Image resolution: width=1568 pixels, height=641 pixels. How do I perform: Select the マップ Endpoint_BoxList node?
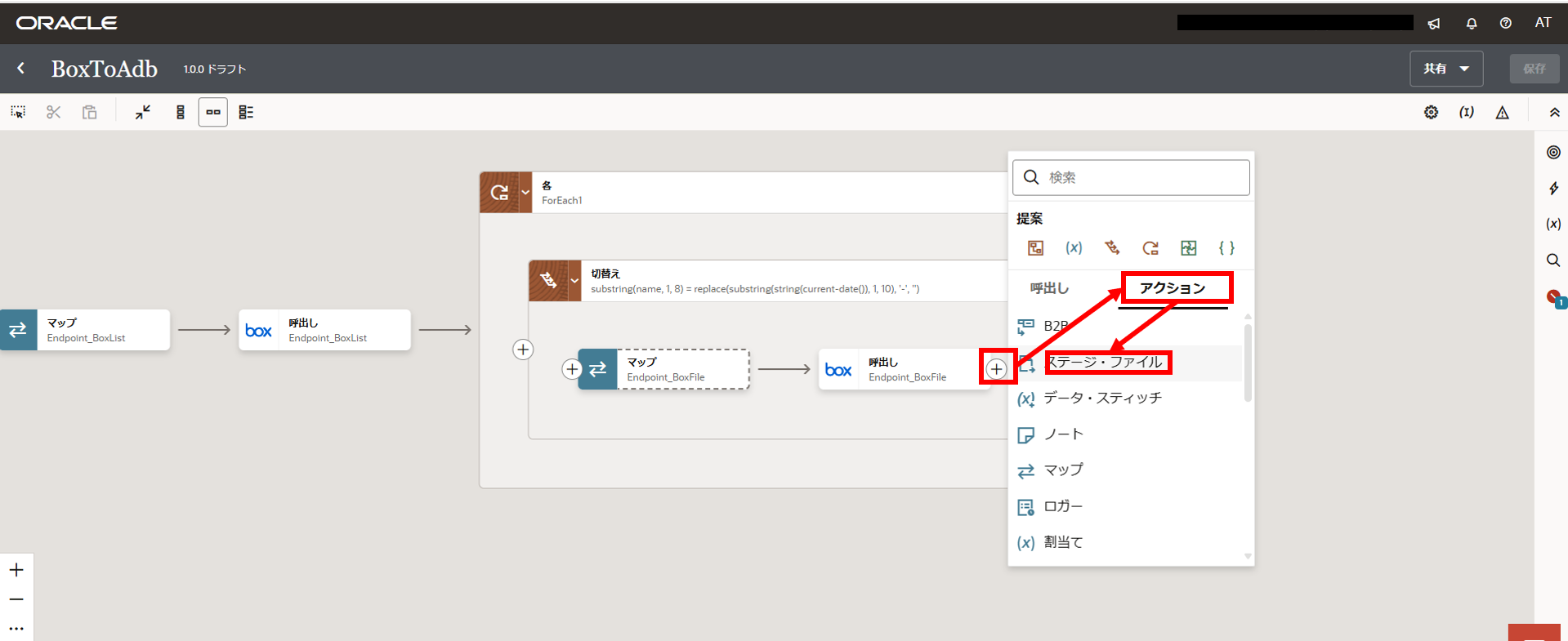click(85, 330)
